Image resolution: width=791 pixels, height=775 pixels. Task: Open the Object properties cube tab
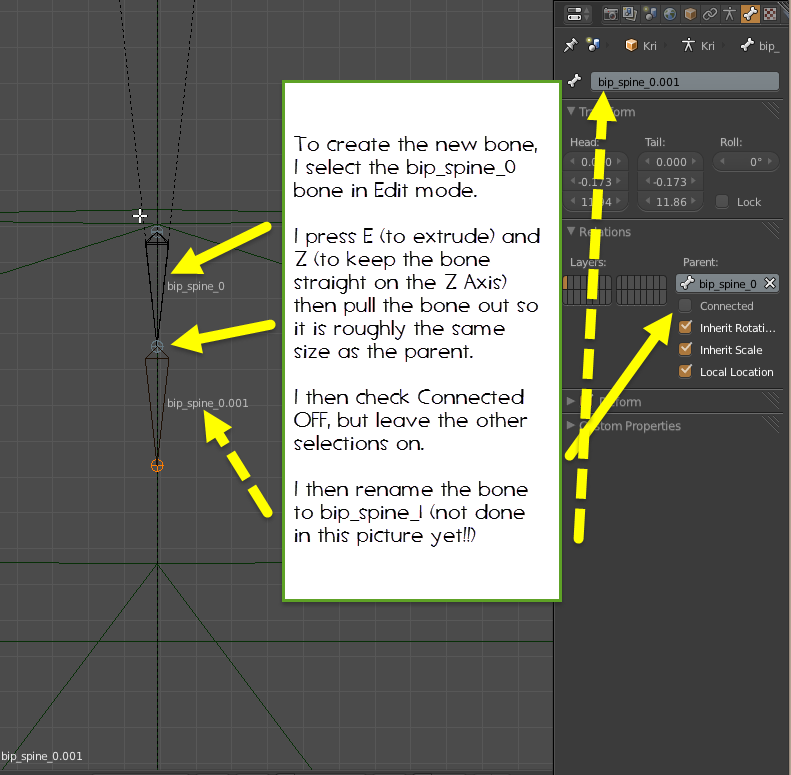coord(690,14)
